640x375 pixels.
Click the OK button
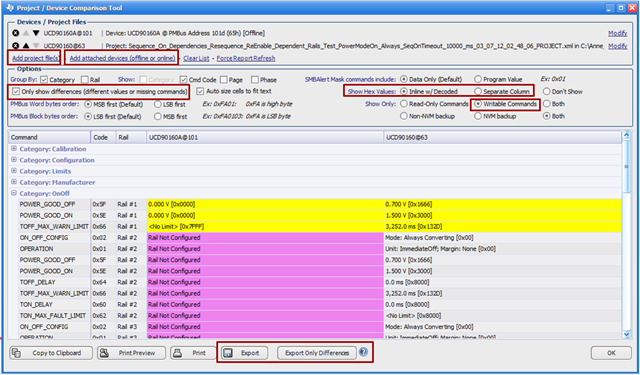pyautogui.click(x=611, y=353)
